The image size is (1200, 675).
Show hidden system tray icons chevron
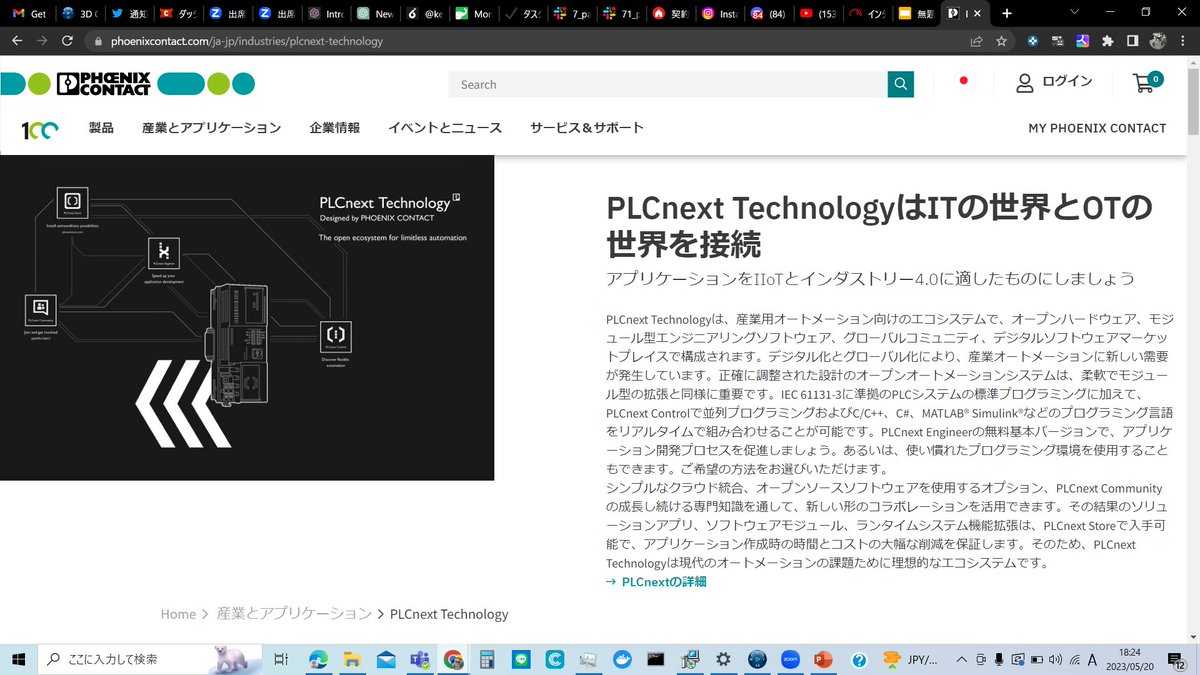click(961, 659)
